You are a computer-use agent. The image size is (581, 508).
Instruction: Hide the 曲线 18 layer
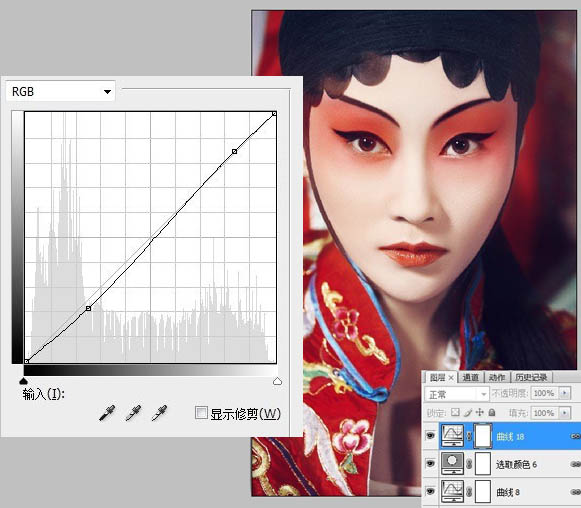[430, 436]
